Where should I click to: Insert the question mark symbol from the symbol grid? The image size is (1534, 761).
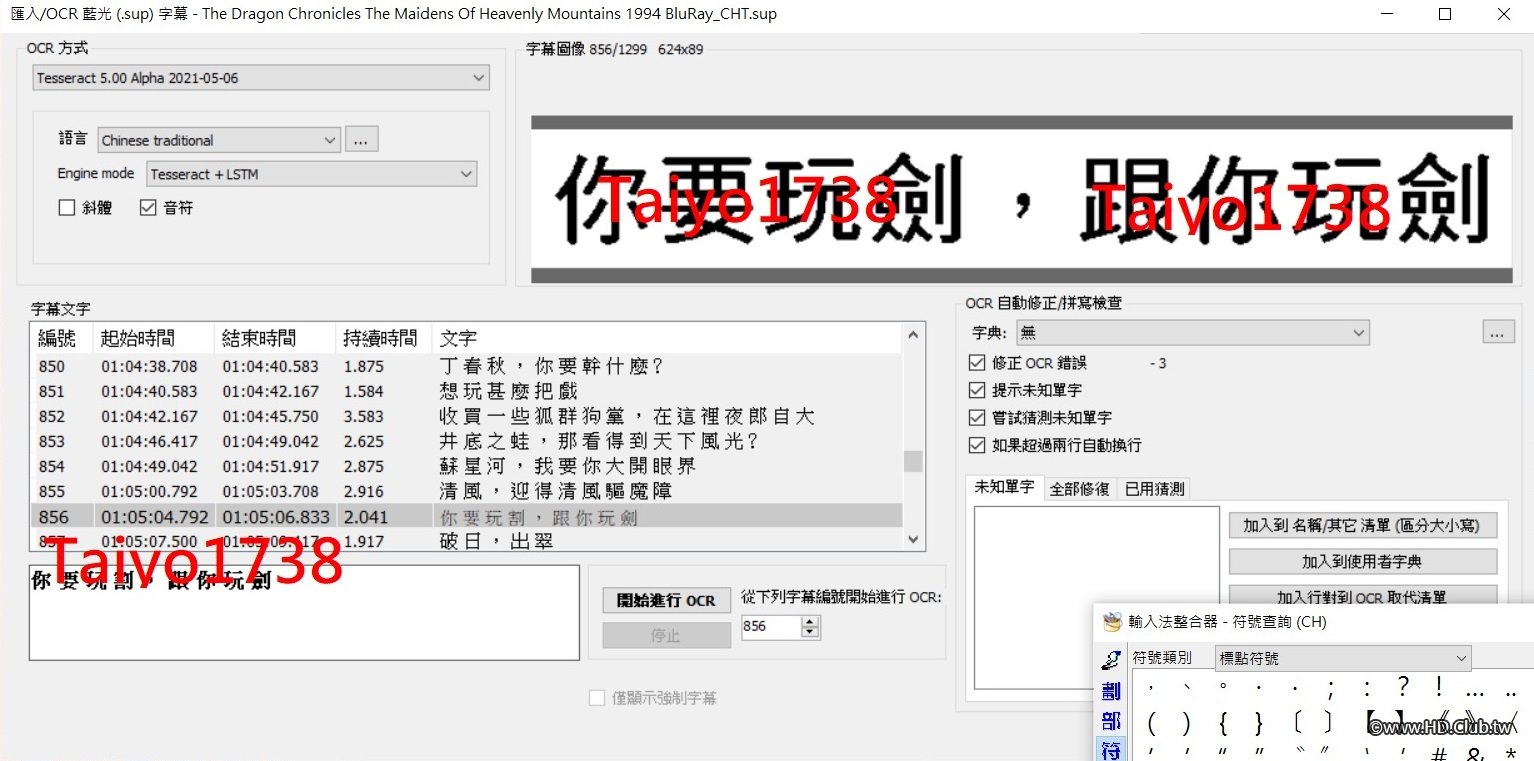tap(1403, 687)
